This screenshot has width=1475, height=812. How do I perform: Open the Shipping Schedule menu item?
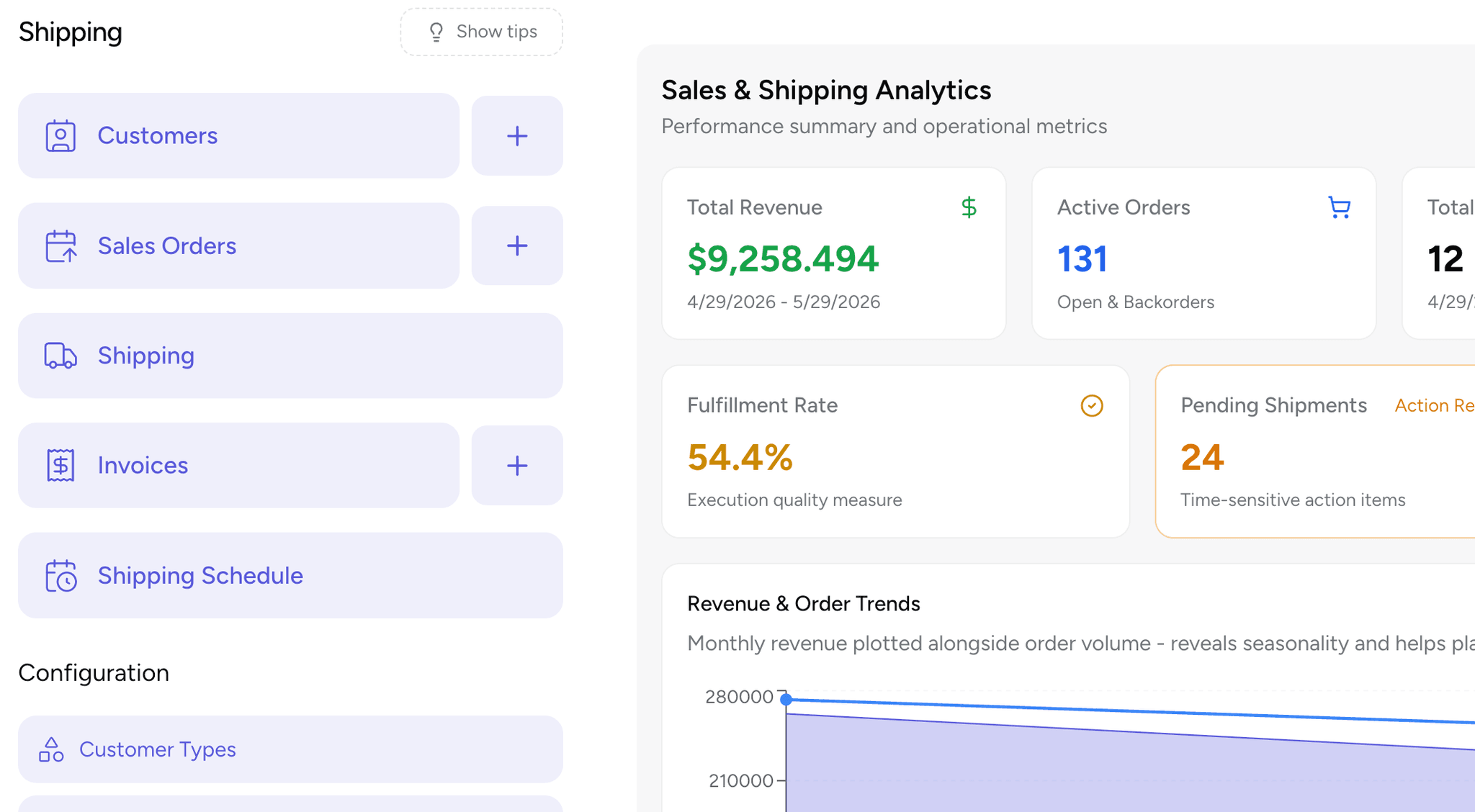[290, 575]
